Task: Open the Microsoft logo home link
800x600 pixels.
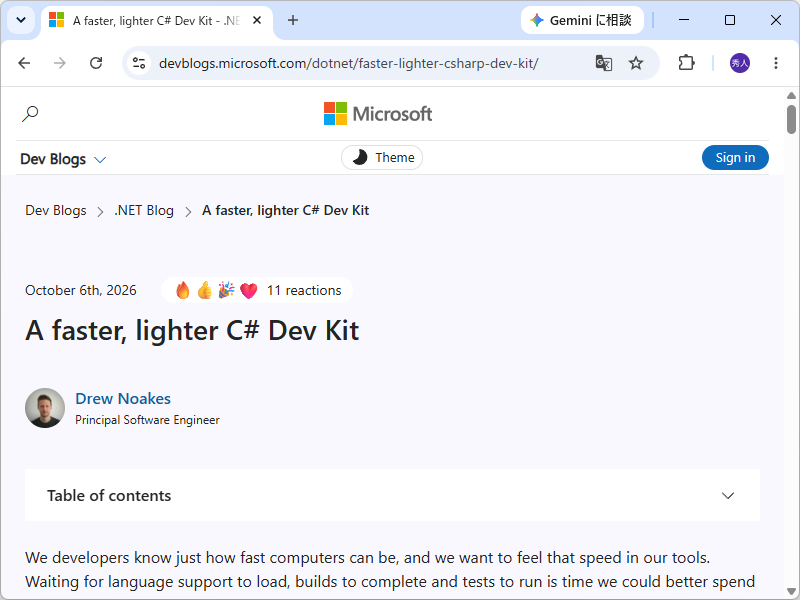Action: [378, 114]
